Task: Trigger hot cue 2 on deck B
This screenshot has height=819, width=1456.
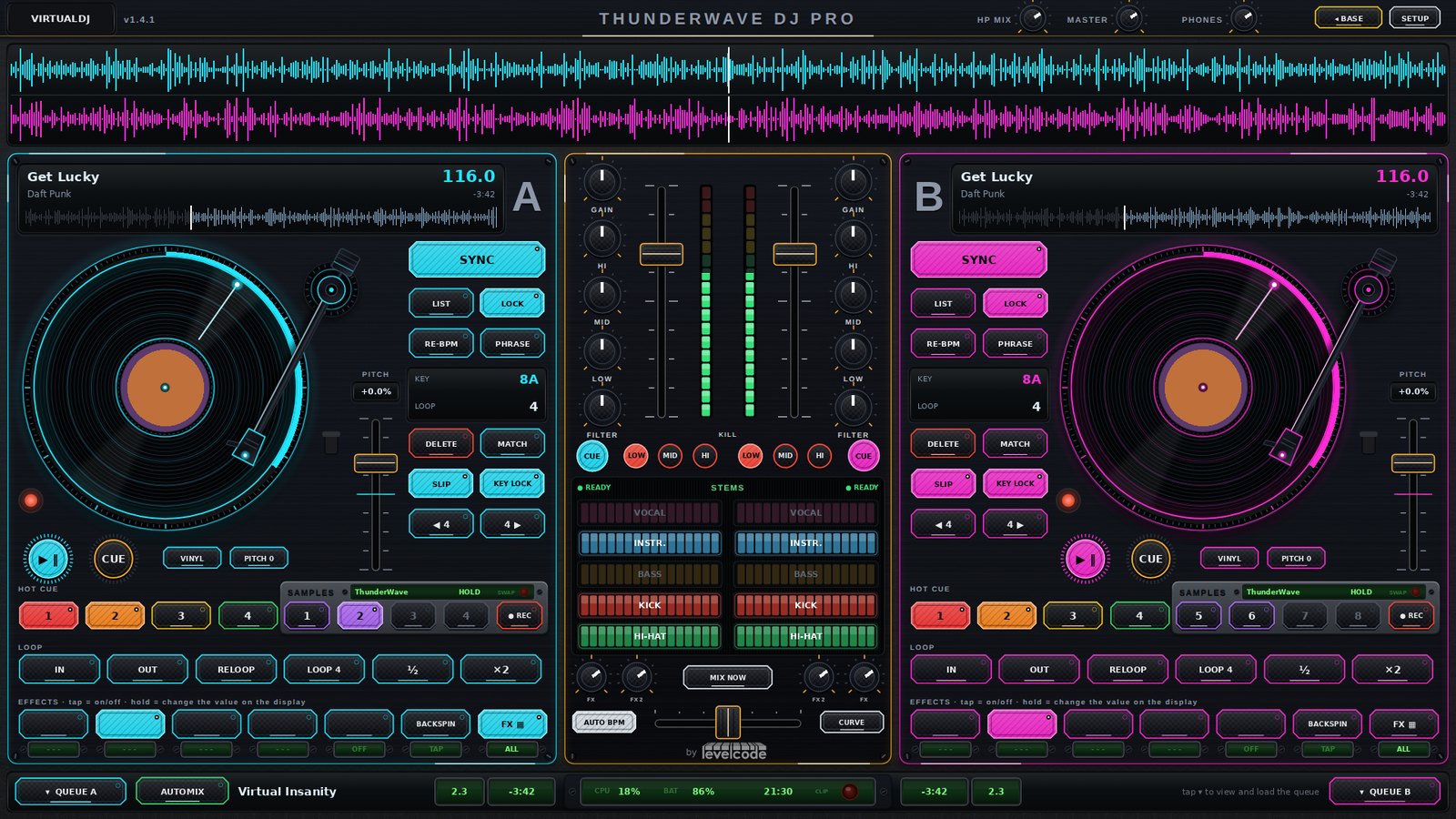Action: pos(1006,616)
